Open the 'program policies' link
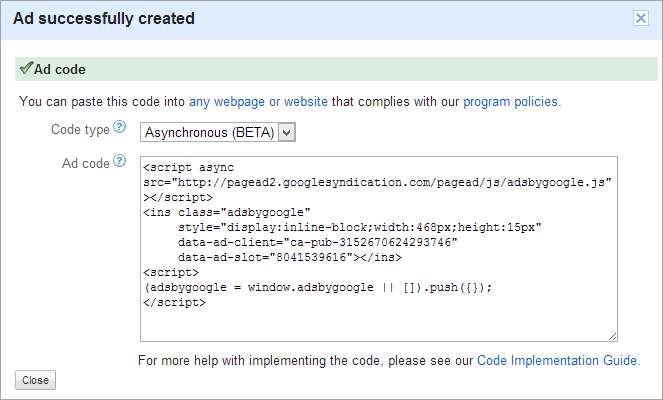The image size is (663, 400). pos(510,102)
